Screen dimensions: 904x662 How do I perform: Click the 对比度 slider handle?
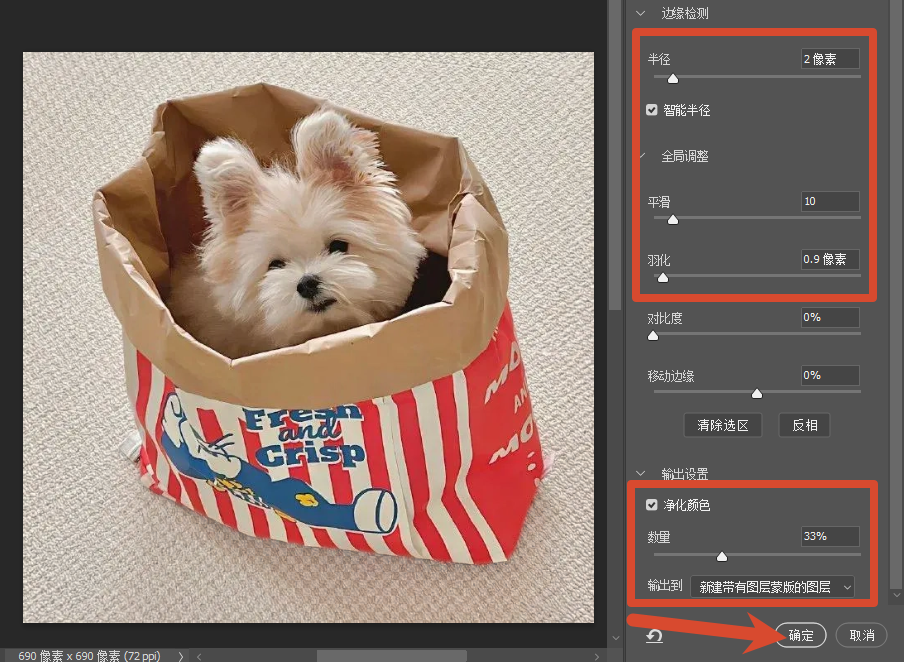[x=653, y=336]
